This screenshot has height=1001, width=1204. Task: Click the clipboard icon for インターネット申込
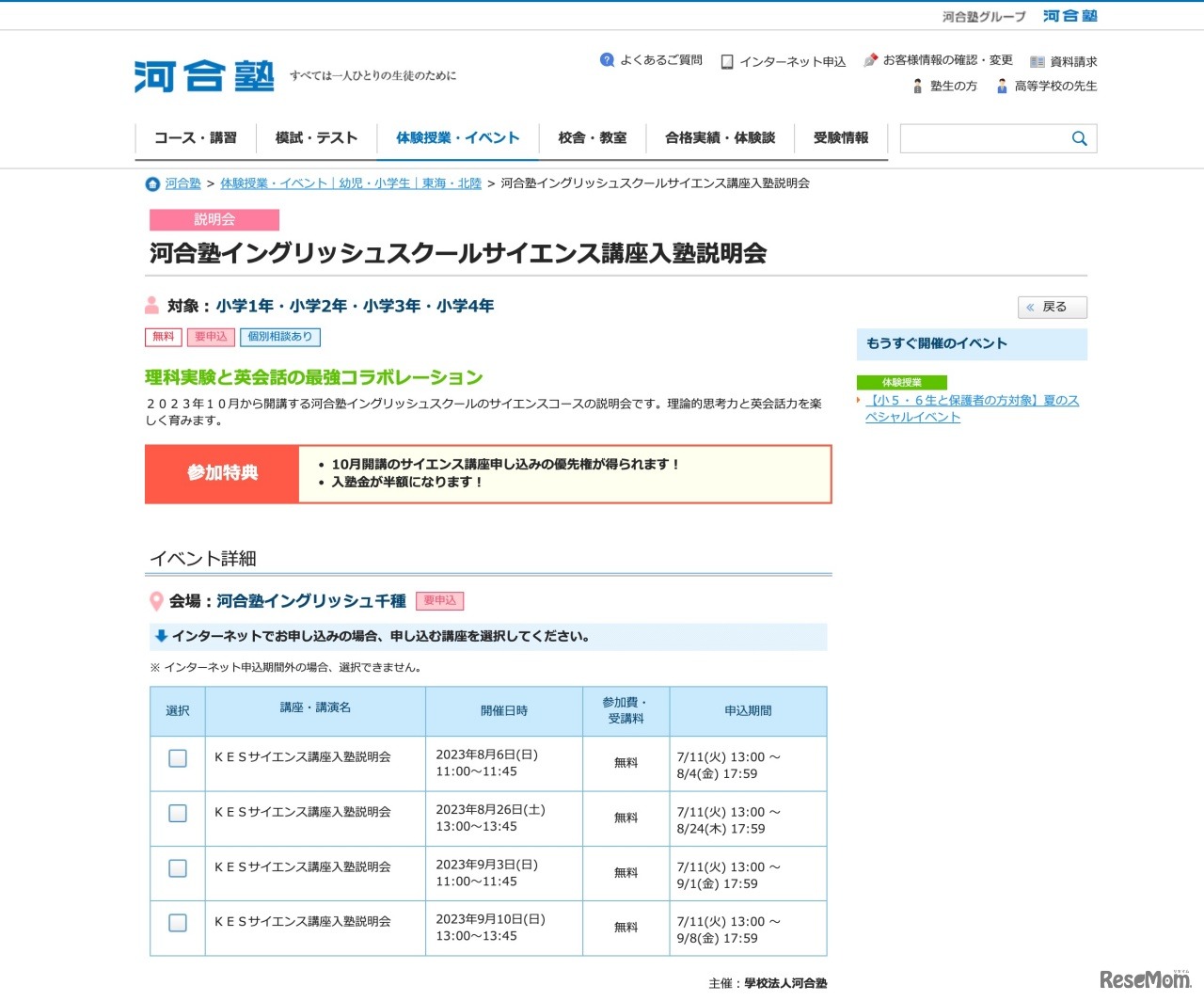point(727,60)
